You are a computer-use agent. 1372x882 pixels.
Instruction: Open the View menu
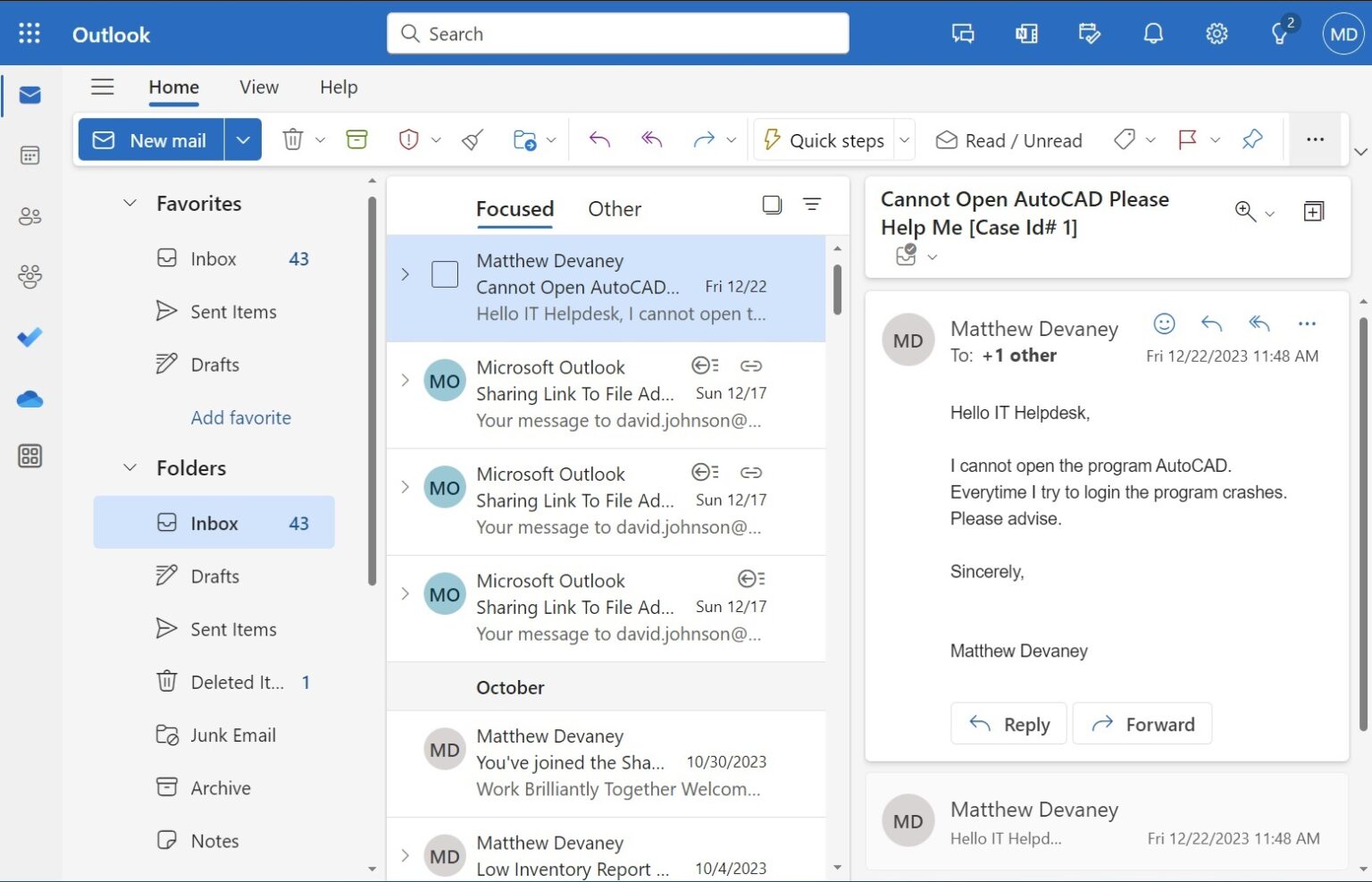tap(258, 87)
